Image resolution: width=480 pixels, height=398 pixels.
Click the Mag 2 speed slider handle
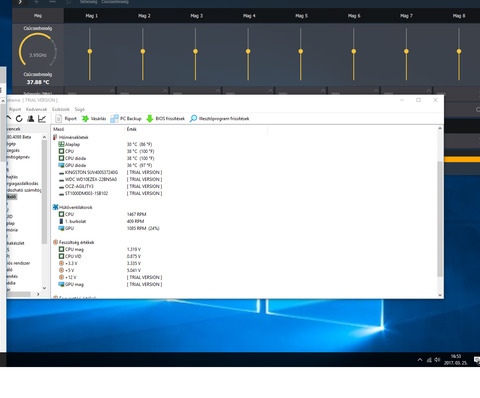(143, 51)
